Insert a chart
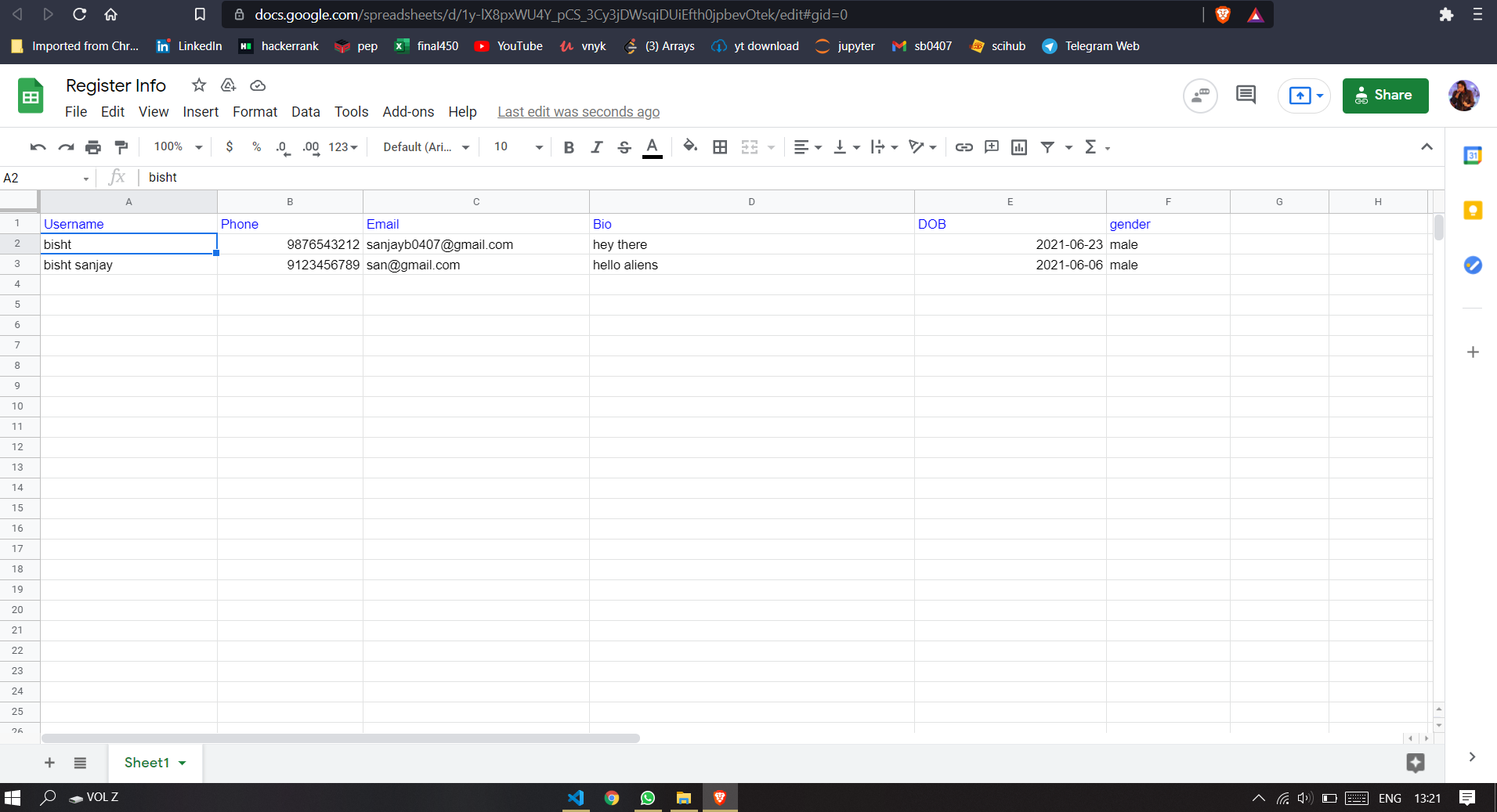This screenshot has width=1497, height=812. pos(1019,147)
